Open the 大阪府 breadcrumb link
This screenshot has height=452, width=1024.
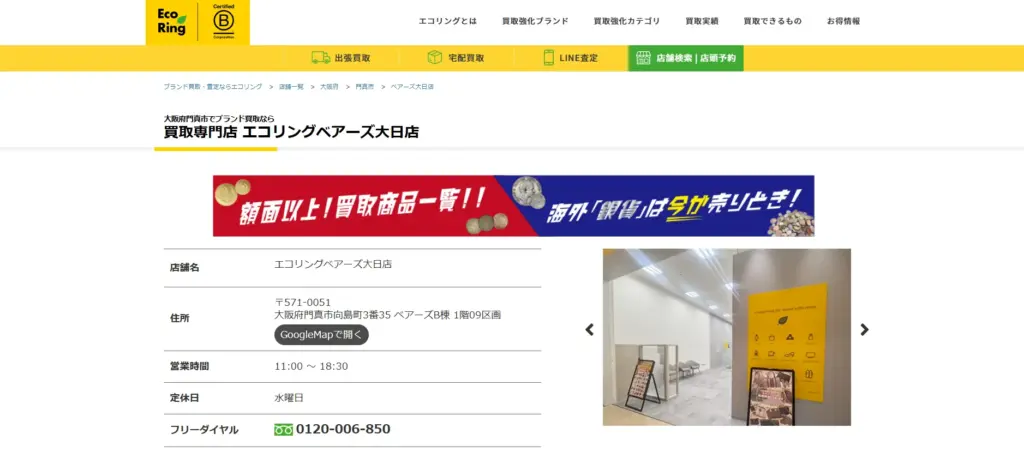coord(329,86)
